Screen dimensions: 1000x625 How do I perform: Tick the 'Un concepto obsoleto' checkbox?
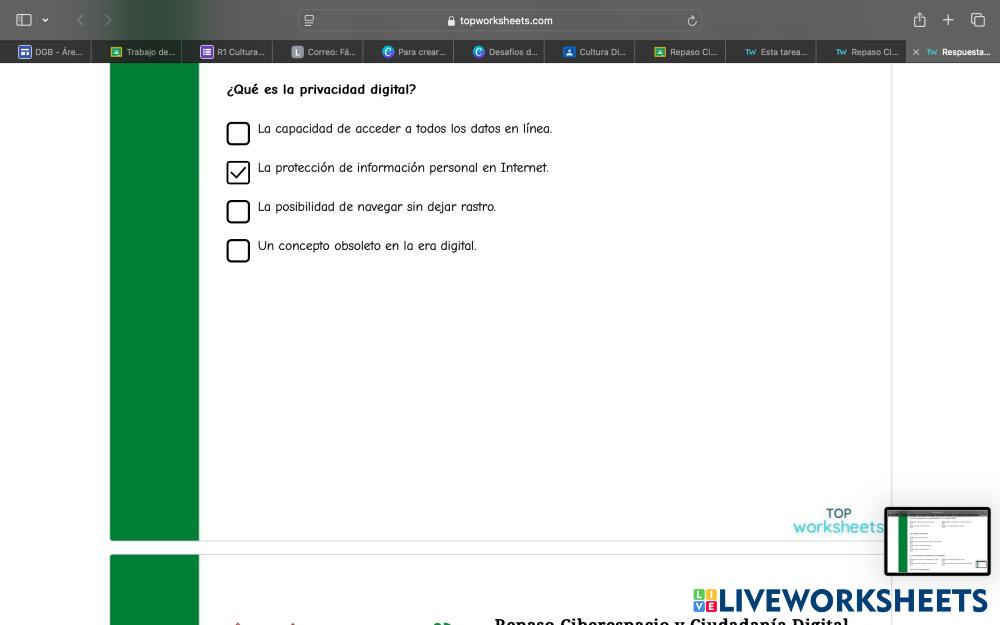click(238, 250)
